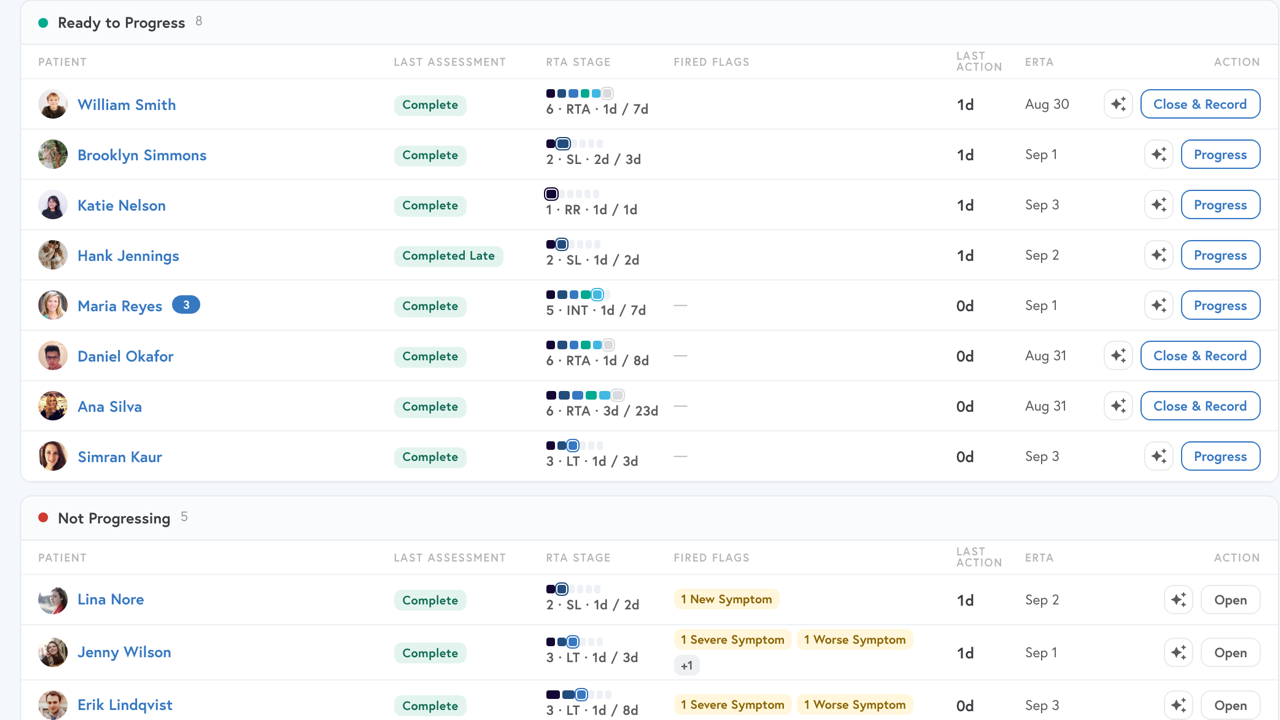Image resolution: width=1280 pixels, height=720 pixels.
Task: Open Erik Lindqvist patient link
Action: pos(125,705)
